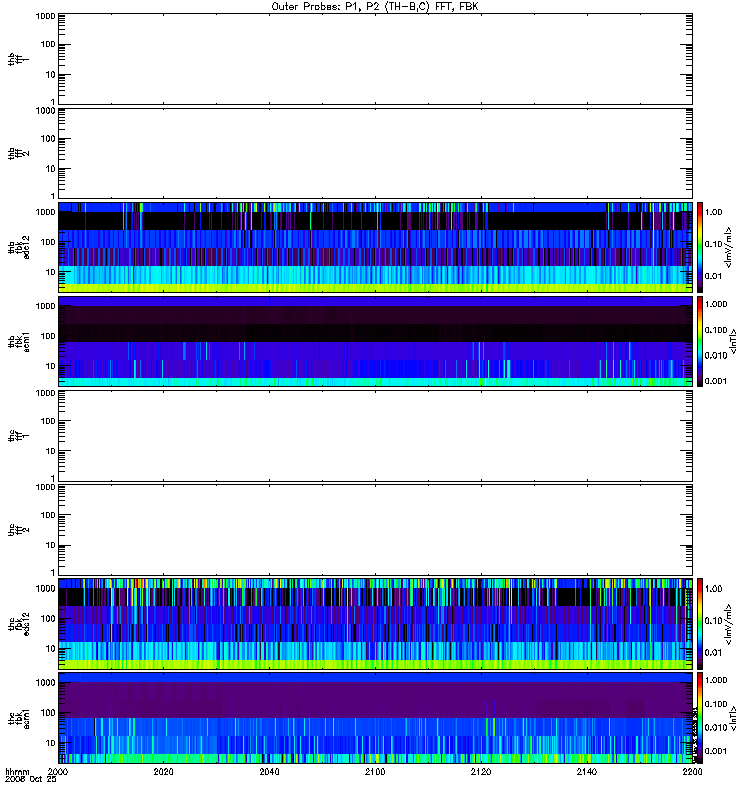The width and height of the screenshot is (750, 800).
Task: Click the <|nT|> unit label beside thb scm1 color bar
Action: click(x=734, y=341)
